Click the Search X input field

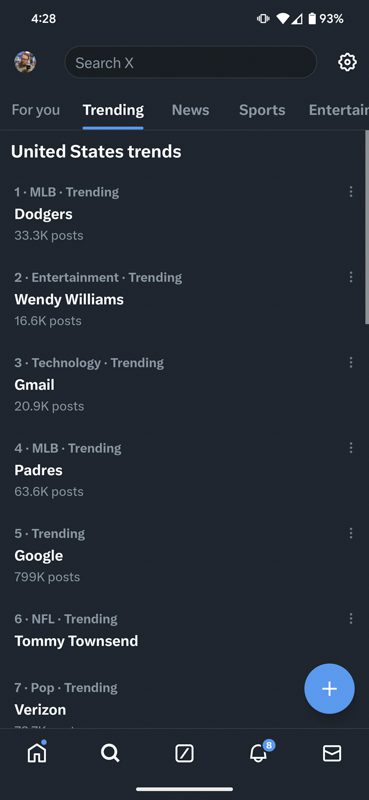point(190,62)
